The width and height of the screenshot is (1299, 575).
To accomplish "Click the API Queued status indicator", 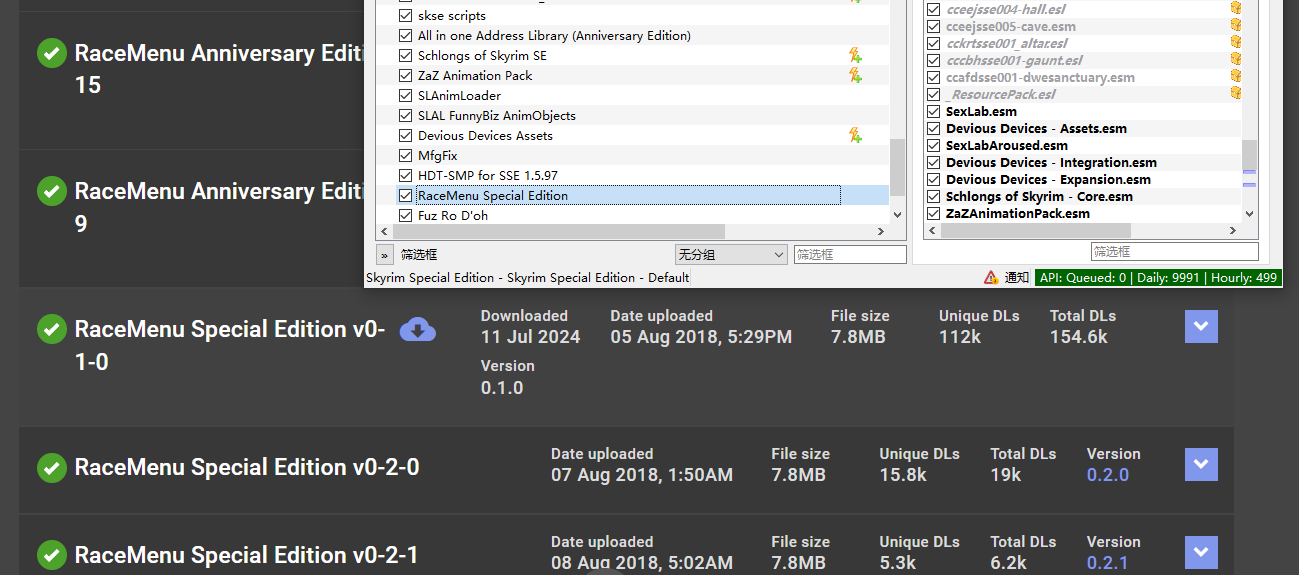I will [x=1158, y=278].
